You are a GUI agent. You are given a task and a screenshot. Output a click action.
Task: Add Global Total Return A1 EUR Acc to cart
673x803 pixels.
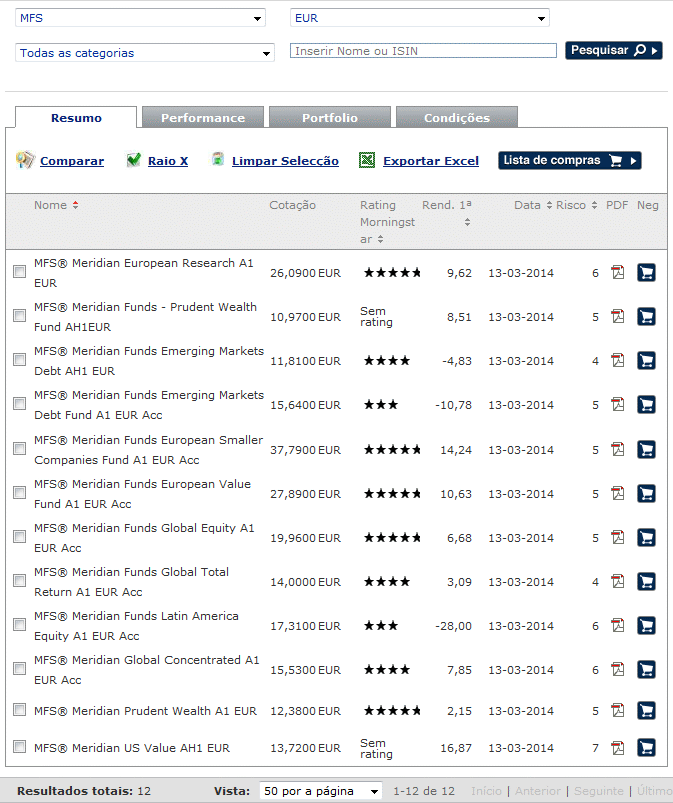click(646, 582)
